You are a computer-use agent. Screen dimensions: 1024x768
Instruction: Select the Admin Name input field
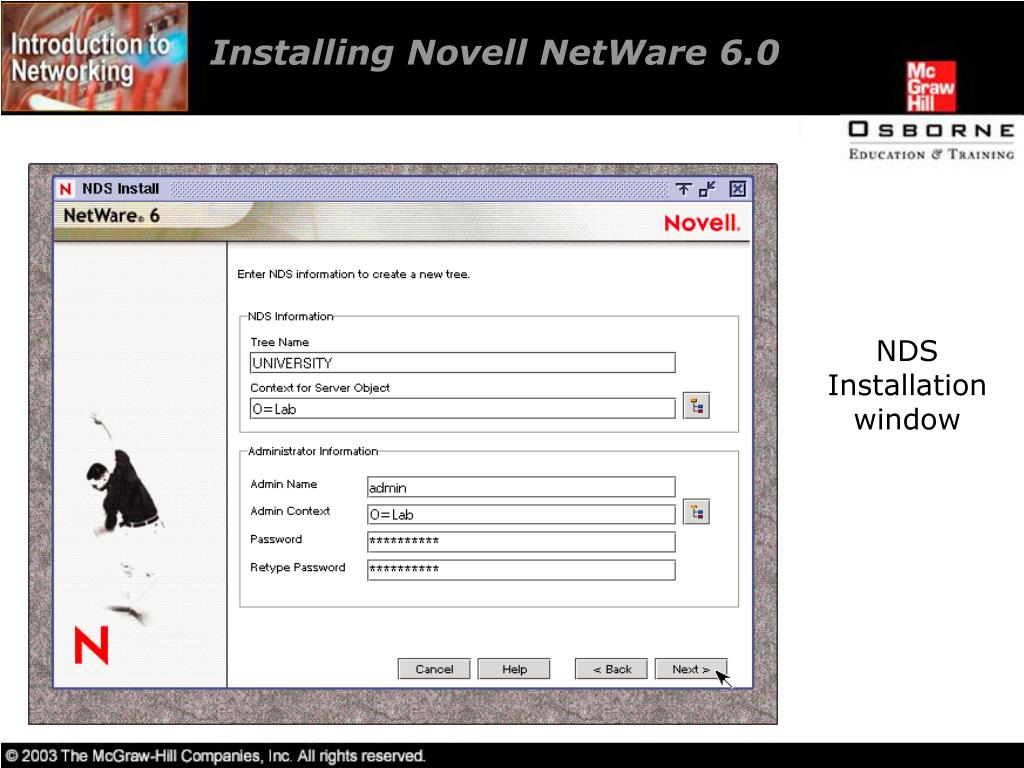pos(521,487)
